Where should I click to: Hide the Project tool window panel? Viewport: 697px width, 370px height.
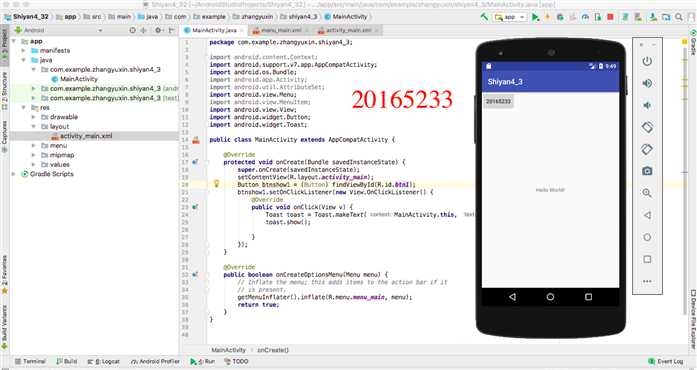[172, 30]
